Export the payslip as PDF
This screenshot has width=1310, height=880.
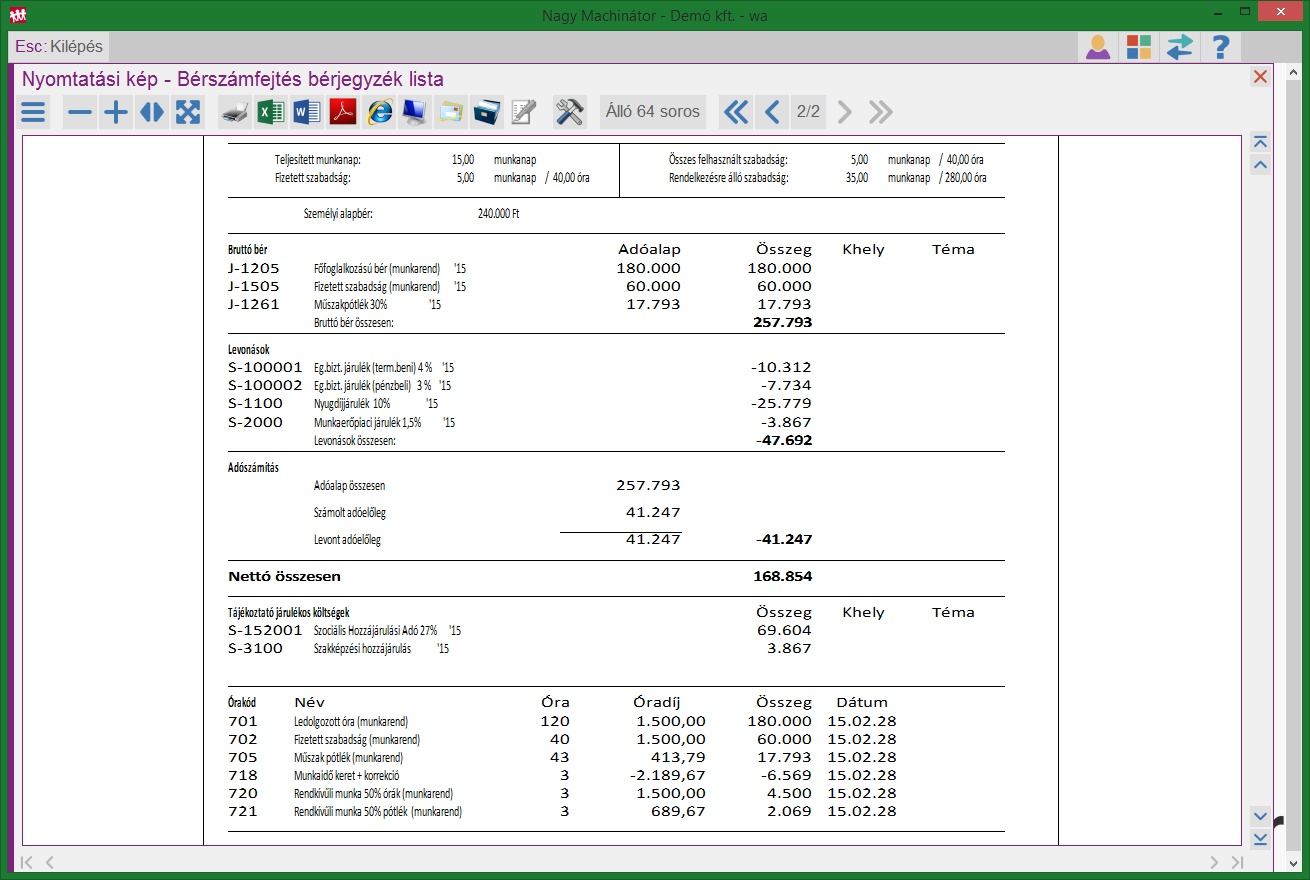click(344, 112)
